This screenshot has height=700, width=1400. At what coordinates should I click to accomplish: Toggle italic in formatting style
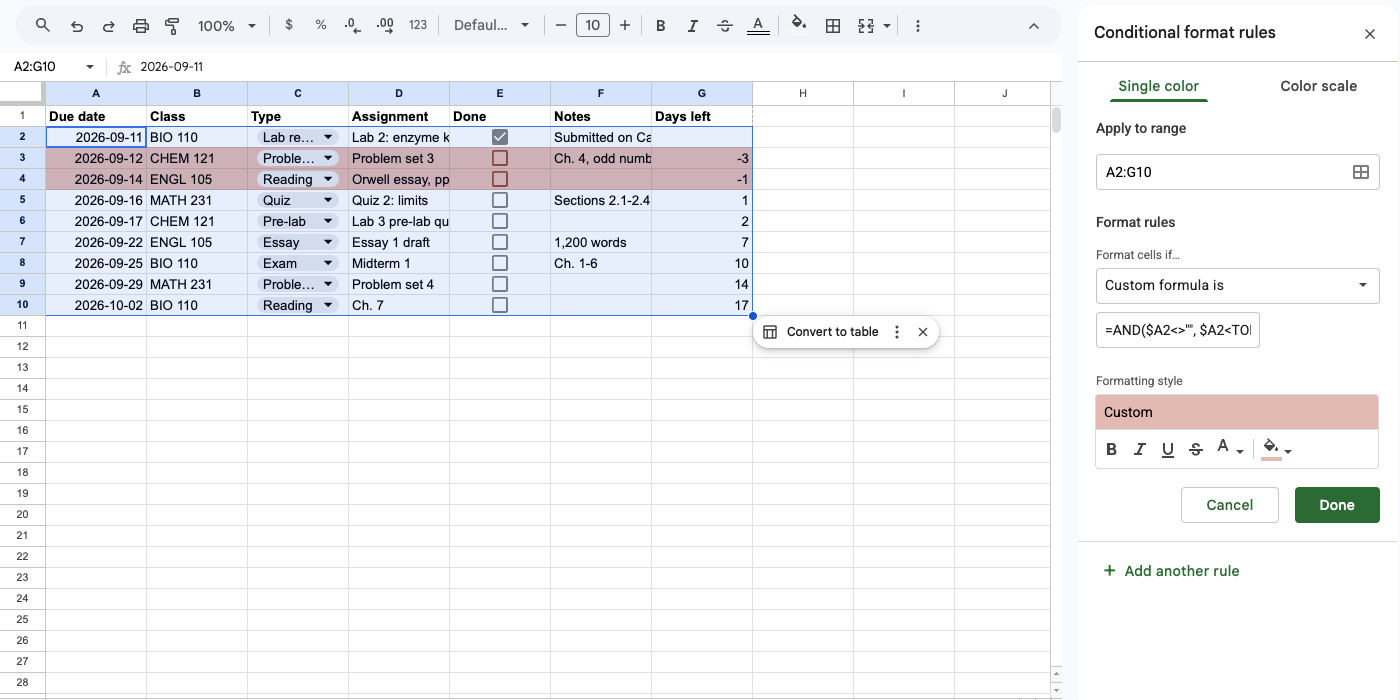[1139, 450]
